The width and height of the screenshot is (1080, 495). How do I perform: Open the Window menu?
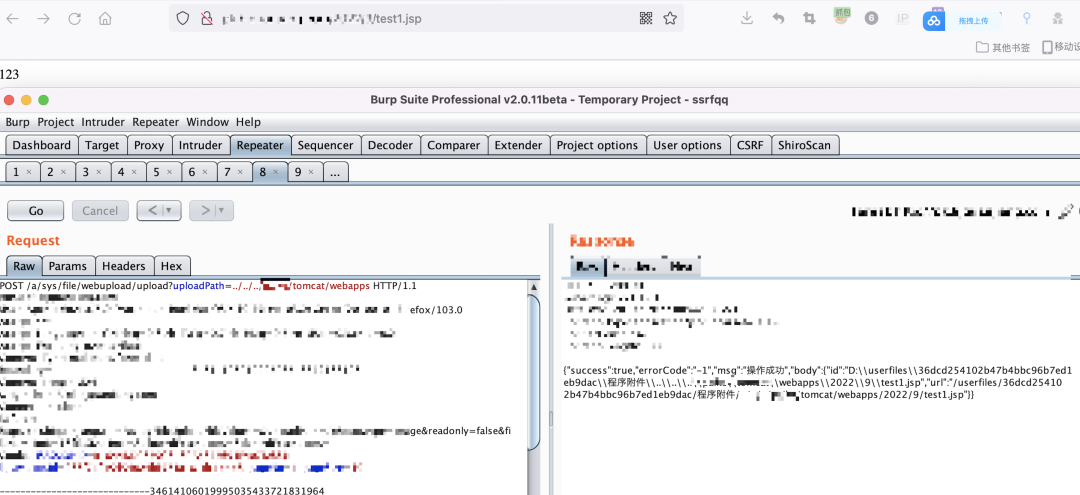pos(207,122)
